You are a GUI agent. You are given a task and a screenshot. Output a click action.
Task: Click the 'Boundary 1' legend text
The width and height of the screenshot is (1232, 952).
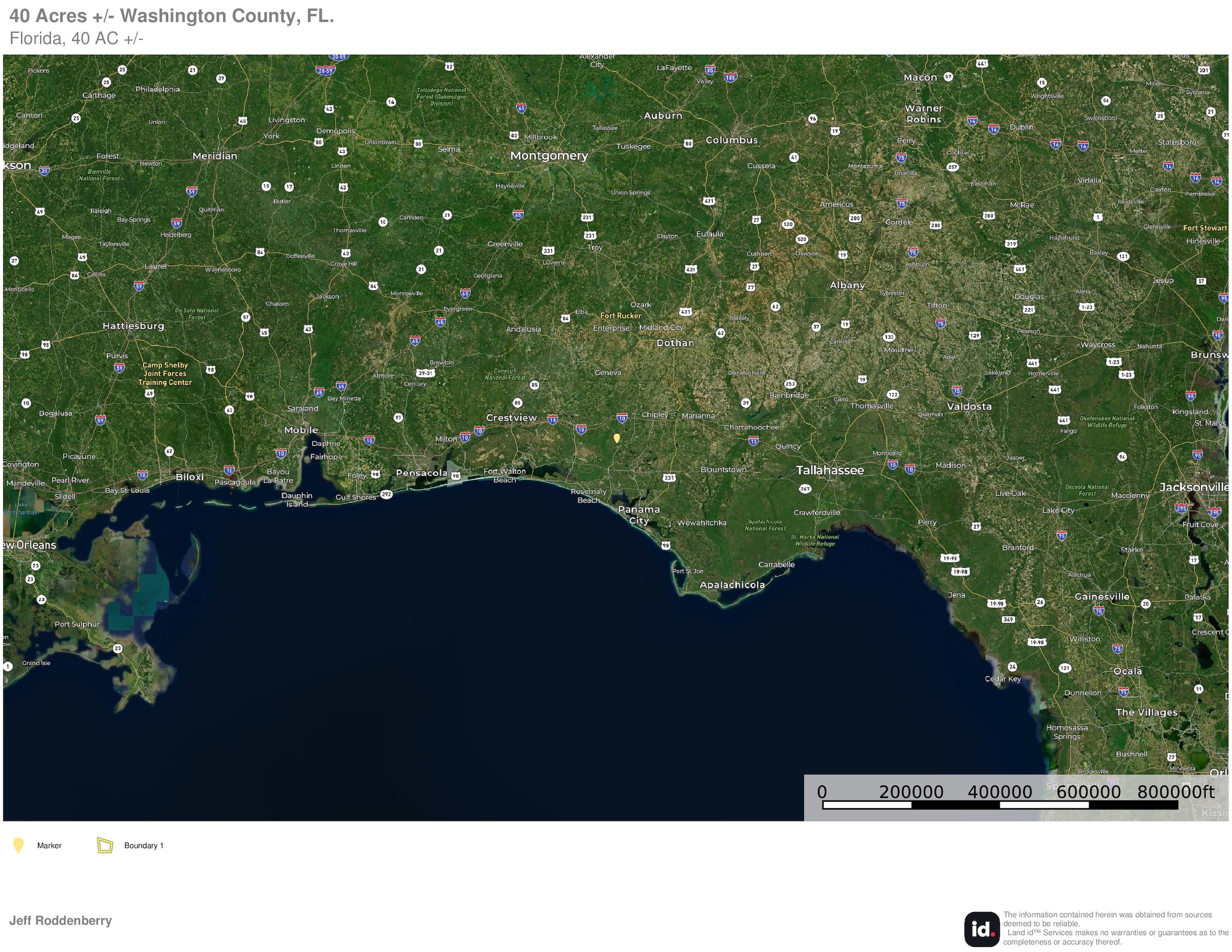(143, 845)
